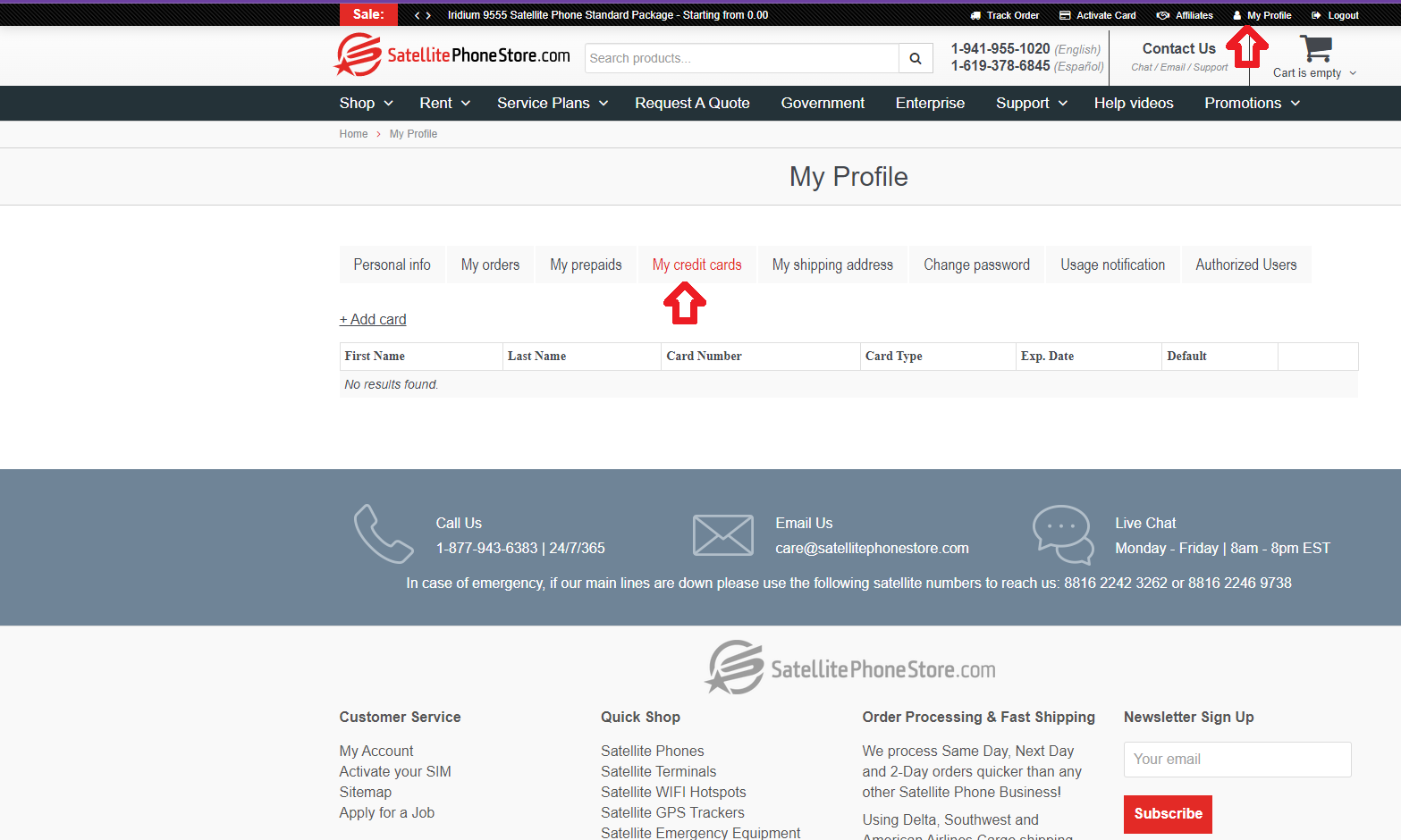
Task: Click Iridium 9555 sale banner text
Action: (x=608, y=15)
